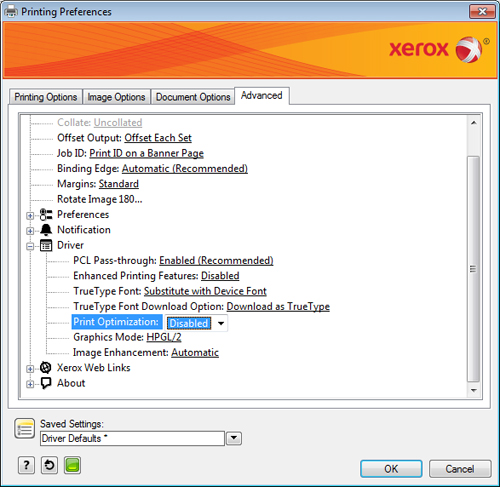The image size is (500, 487).
Task: Click the Print ID on a Banner Page link
Action: pos(146,153)
